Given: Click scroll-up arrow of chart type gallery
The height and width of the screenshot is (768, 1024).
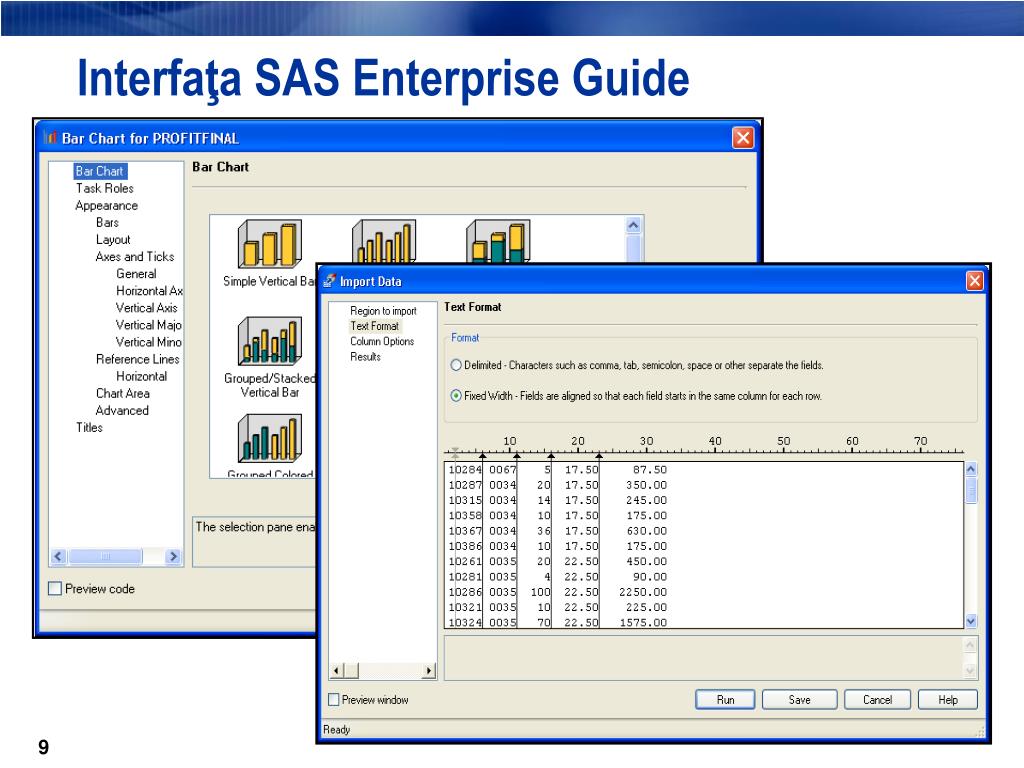Looking at the screenshot, I should (633, 225).
